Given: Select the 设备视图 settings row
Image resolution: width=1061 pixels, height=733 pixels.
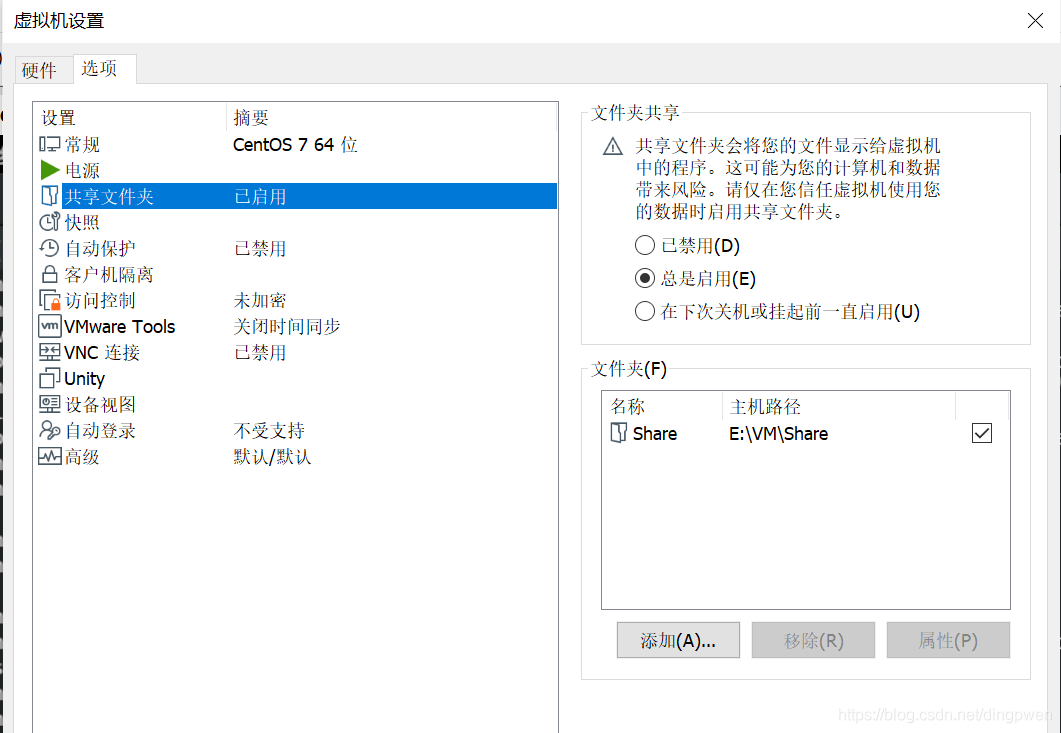Looking at the screenshot, I should point(296,404).
